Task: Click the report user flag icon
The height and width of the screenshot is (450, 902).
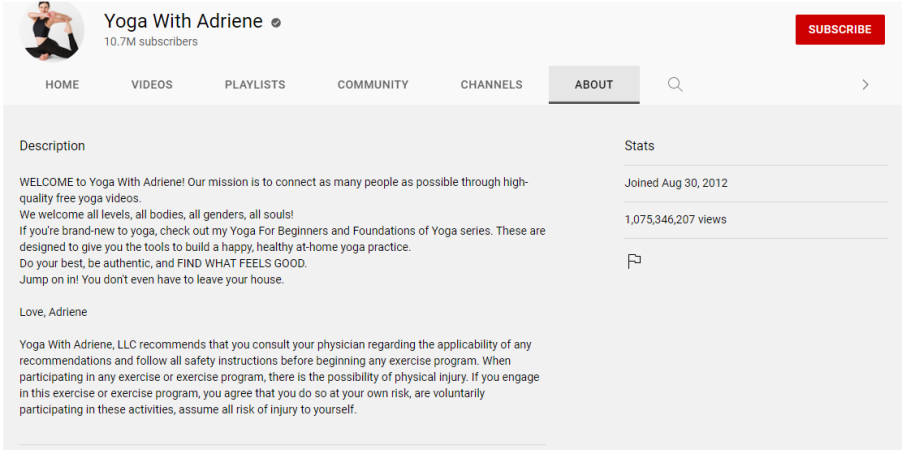Action: [x=634, y=262]
